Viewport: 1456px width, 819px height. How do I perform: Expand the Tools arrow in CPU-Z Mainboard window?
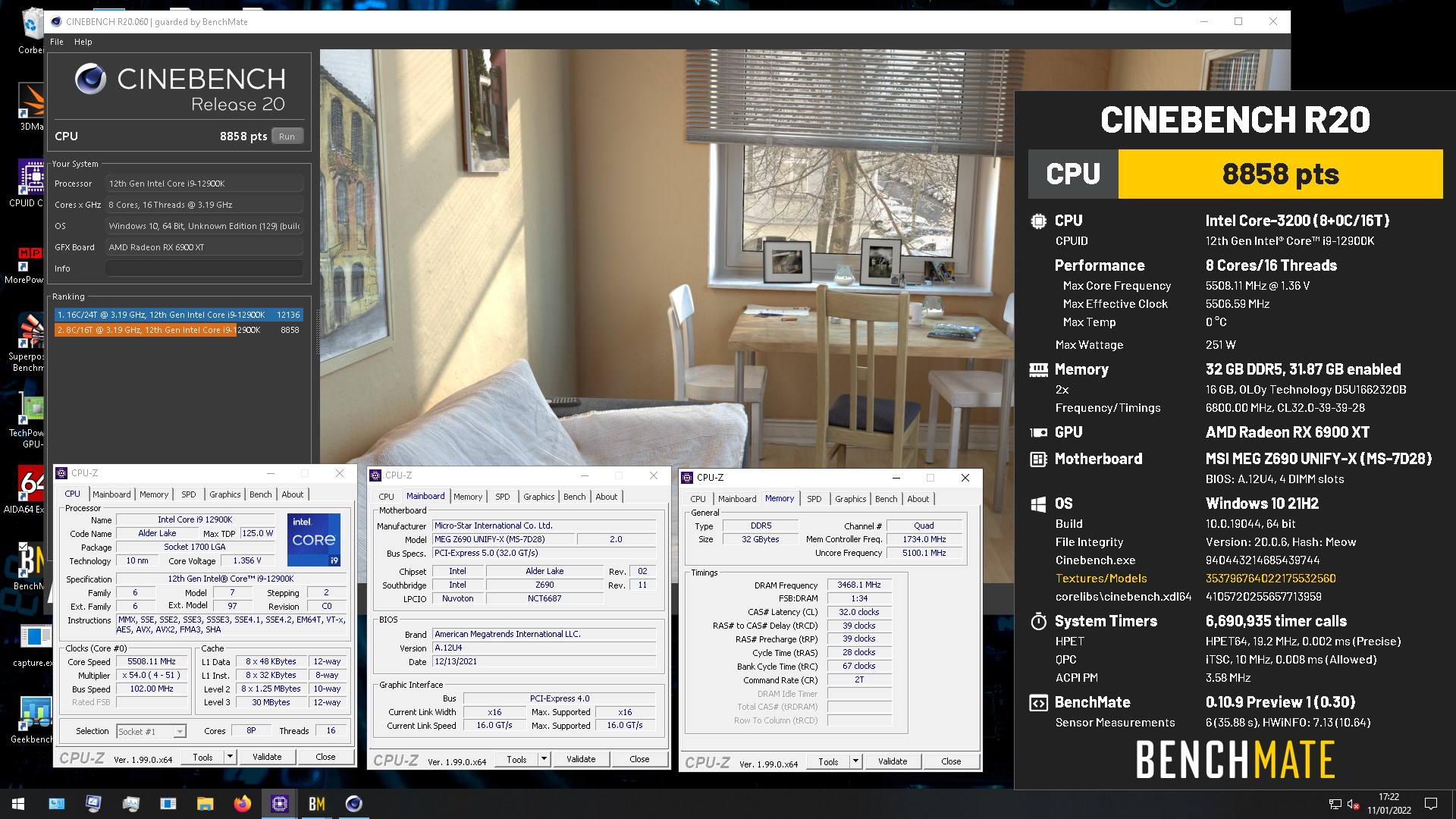tap(544, 759)
